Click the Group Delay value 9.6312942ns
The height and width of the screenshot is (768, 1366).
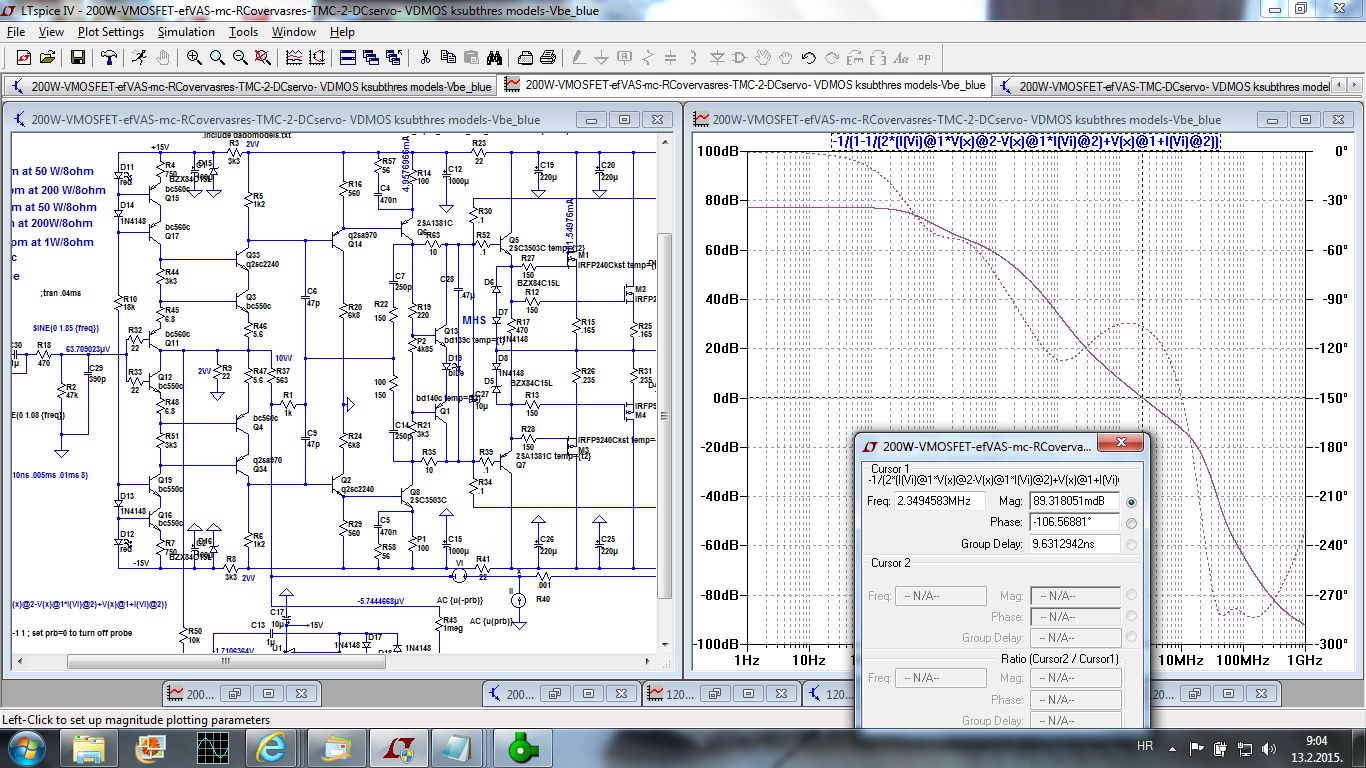pyautogui.click(x=1075, y=544)
